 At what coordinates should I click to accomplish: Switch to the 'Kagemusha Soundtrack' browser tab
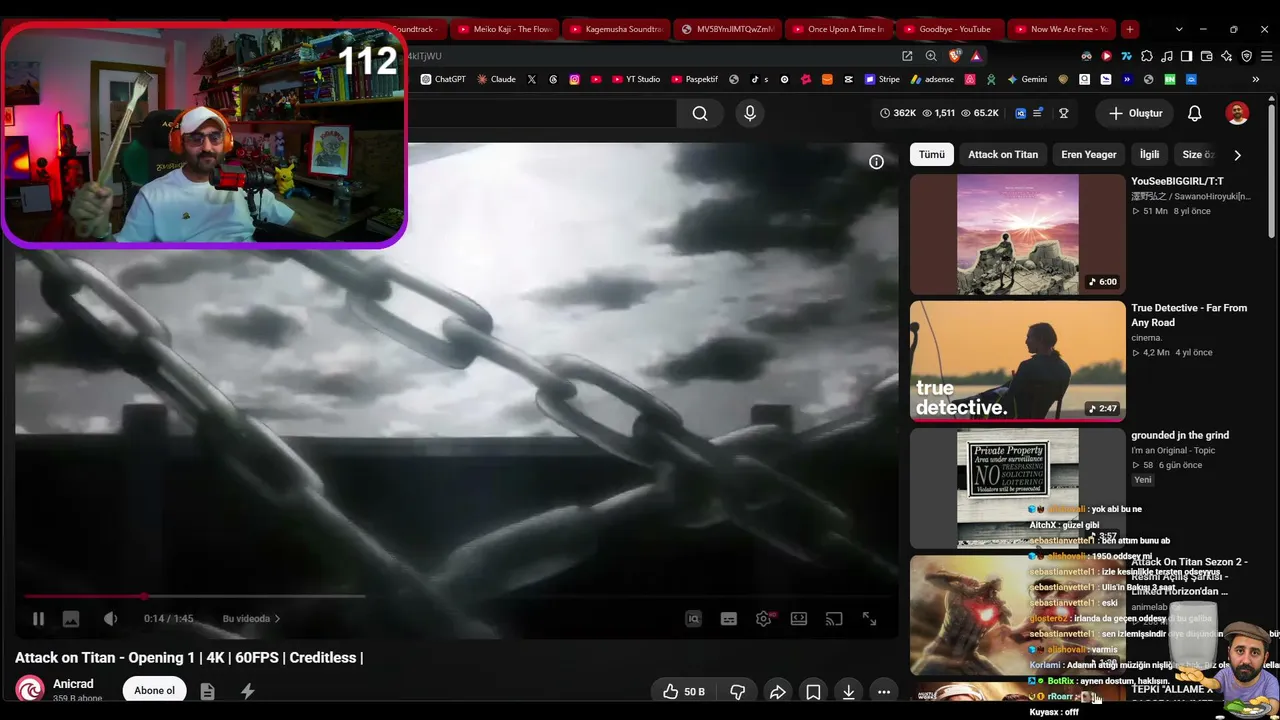(x=614, y=29)
